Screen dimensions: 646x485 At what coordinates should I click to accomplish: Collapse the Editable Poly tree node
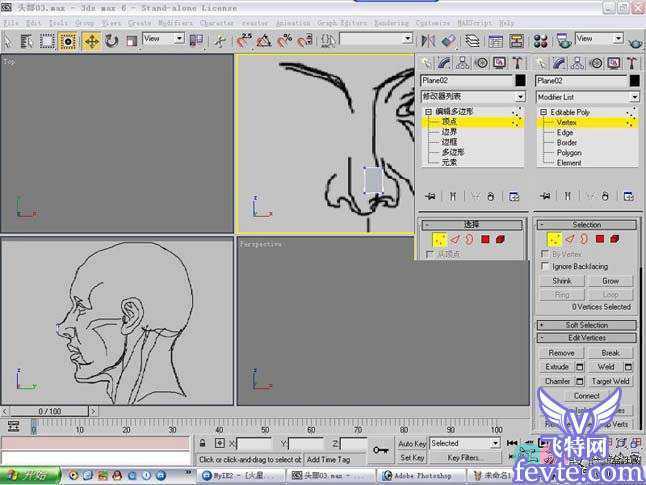pos(543,112)
